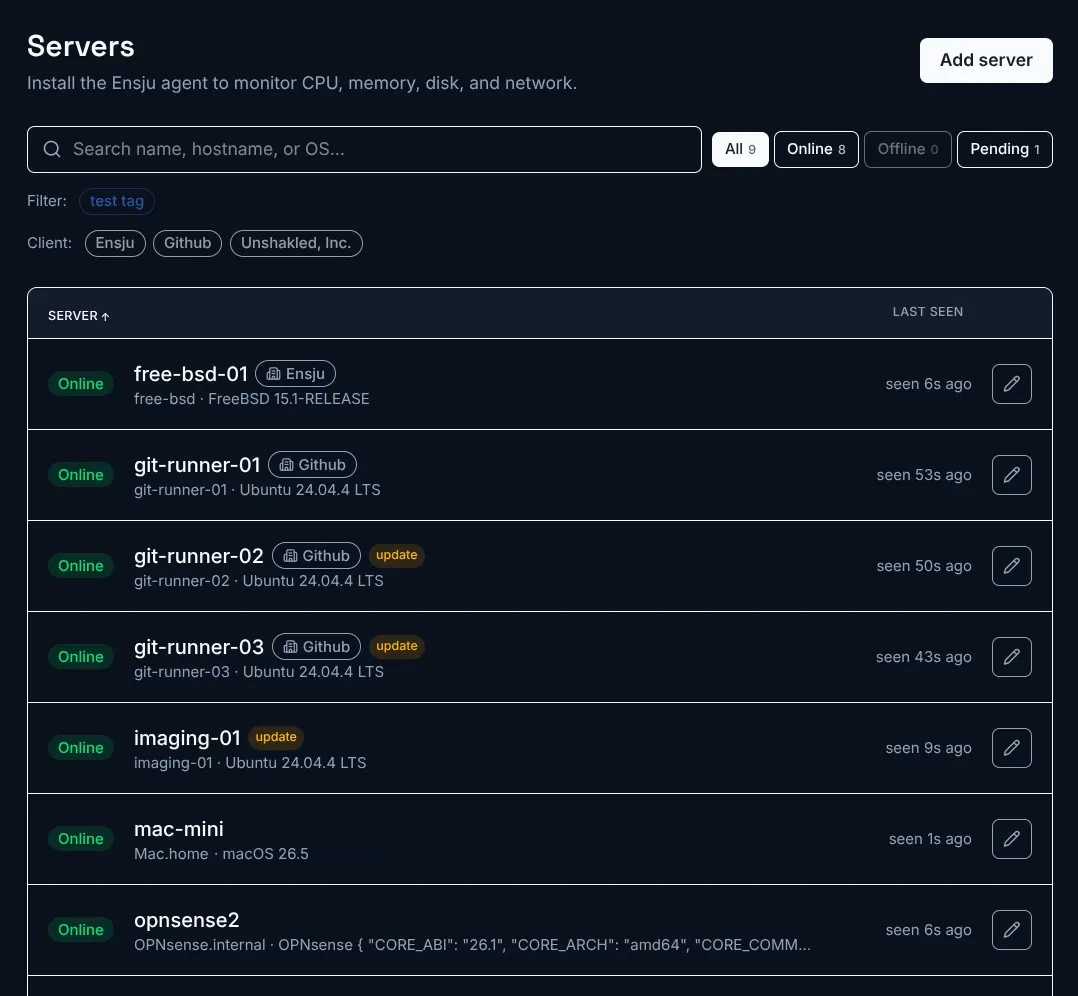
Task: Open mac-mini server name
Action: [x=179, y=829]
